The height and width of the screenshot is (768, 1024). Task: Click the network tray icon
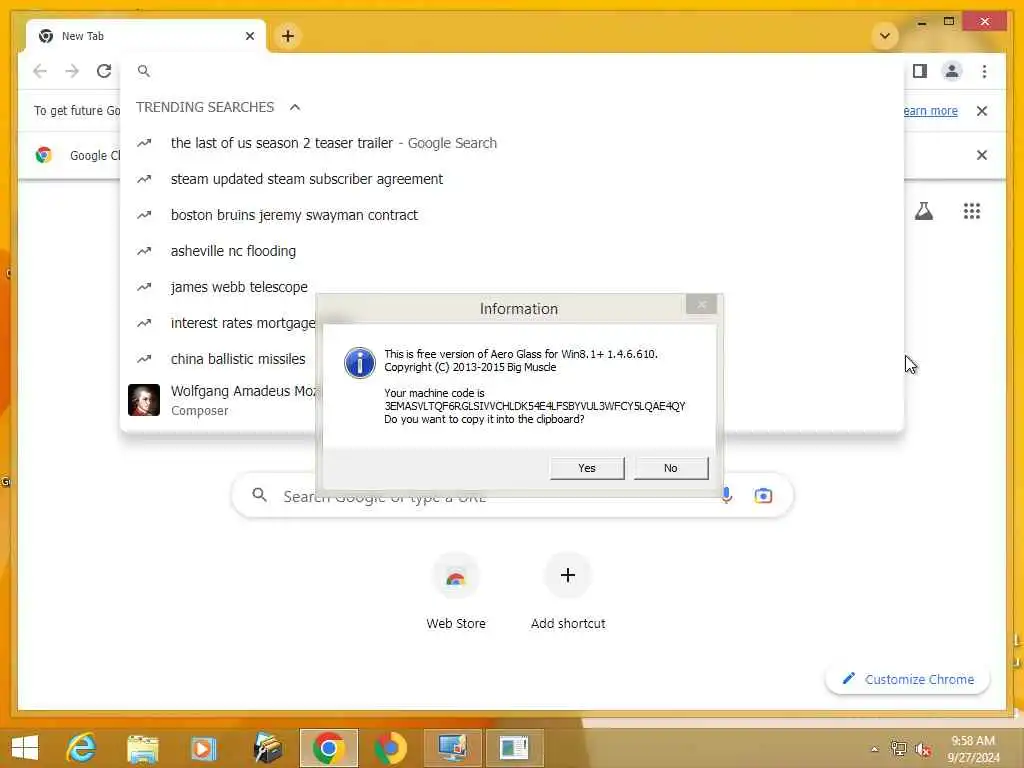pyautogui.click(x=899, y=750)
